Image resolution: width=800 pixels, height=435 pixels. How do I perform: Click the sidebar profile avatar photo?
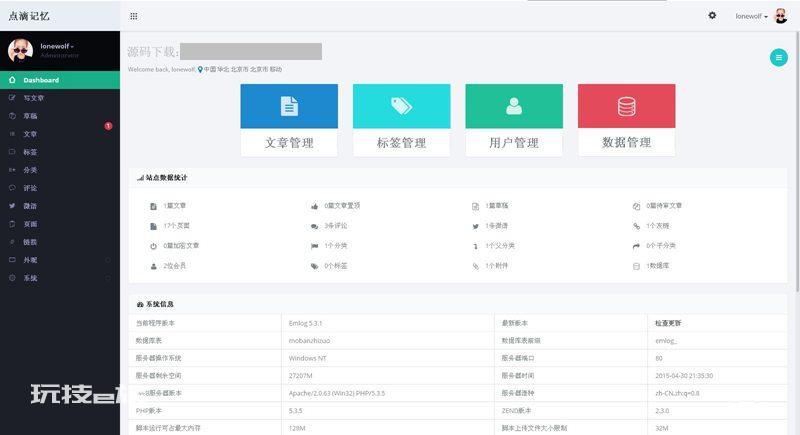20,50
